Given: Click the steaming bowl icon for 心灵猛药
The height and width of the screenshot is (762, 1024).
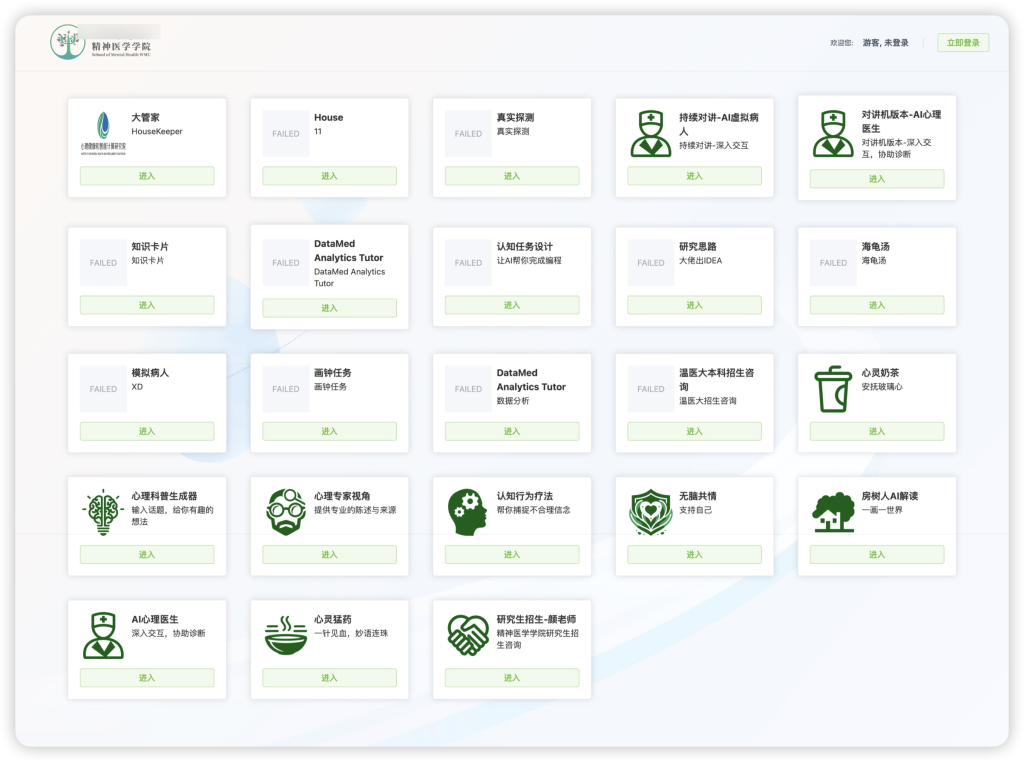Looking at the screenshot, I should 286,636.
